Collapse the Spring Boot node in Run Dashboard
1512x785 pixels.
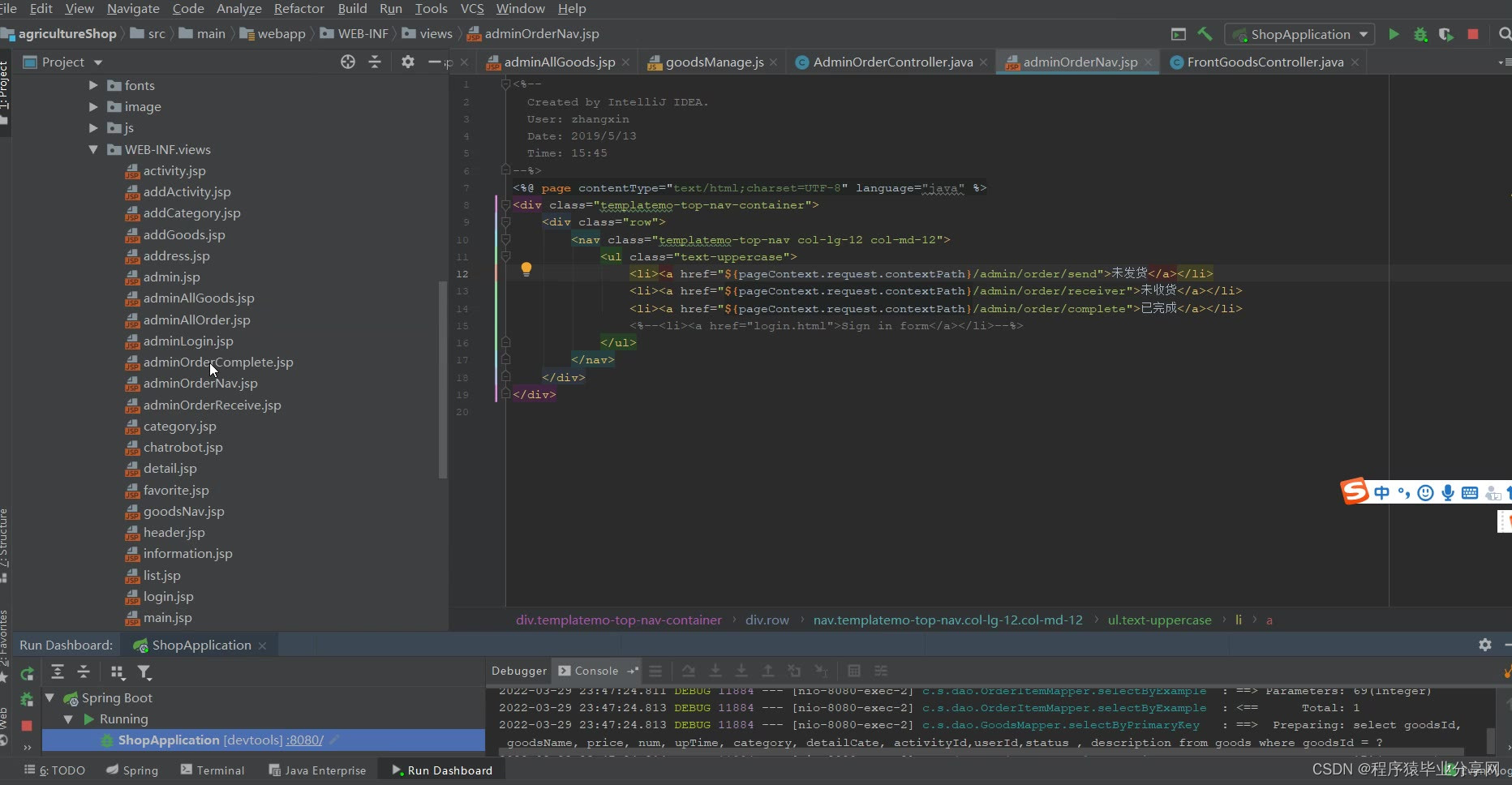[49, 697]
